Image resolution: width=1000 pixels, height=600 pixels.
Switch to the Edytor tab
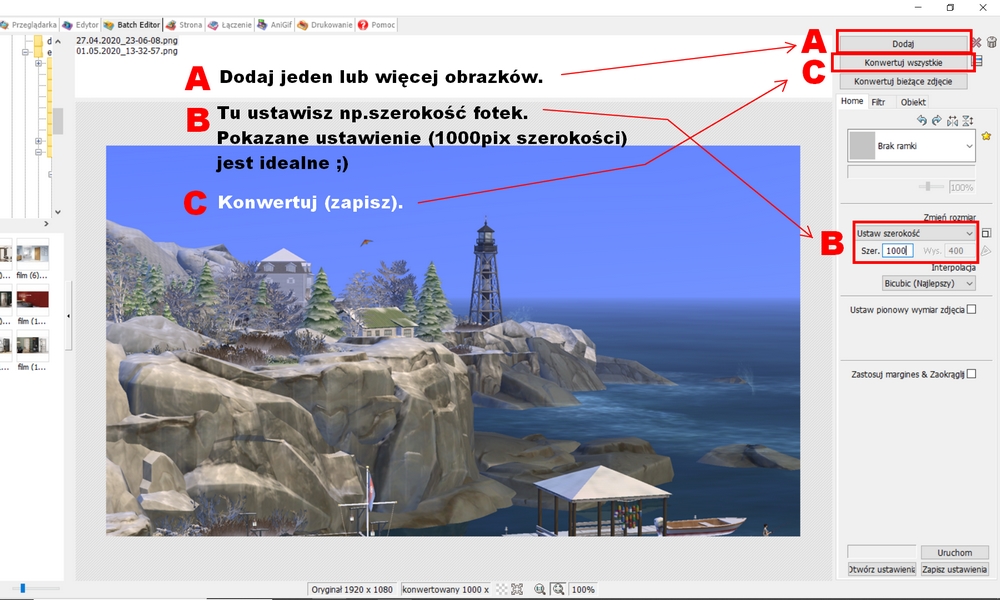point(80,25)
